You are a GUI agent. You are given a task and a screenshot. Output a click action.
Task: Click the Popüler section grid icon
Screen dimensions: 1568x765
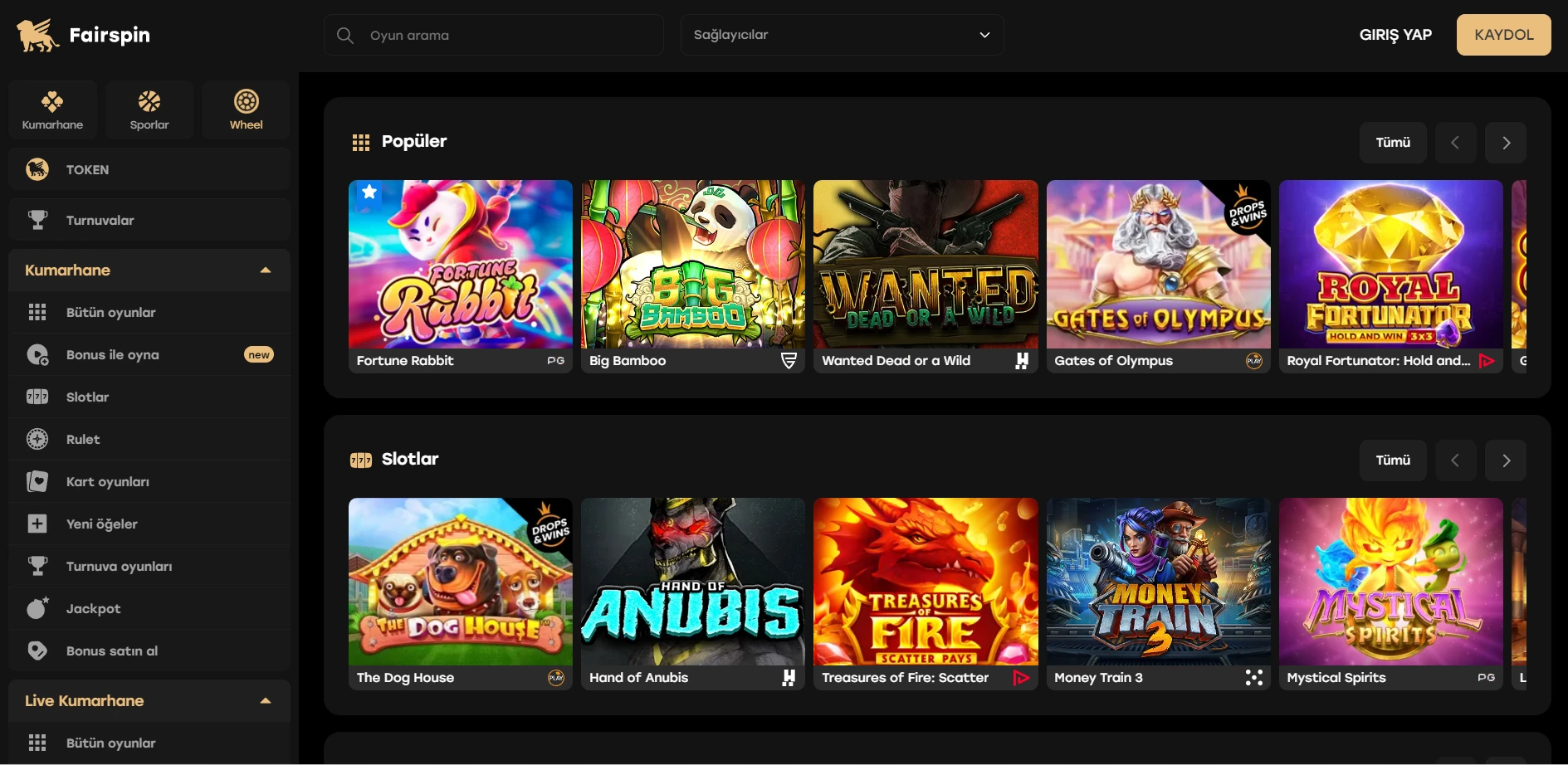(361, 143)
